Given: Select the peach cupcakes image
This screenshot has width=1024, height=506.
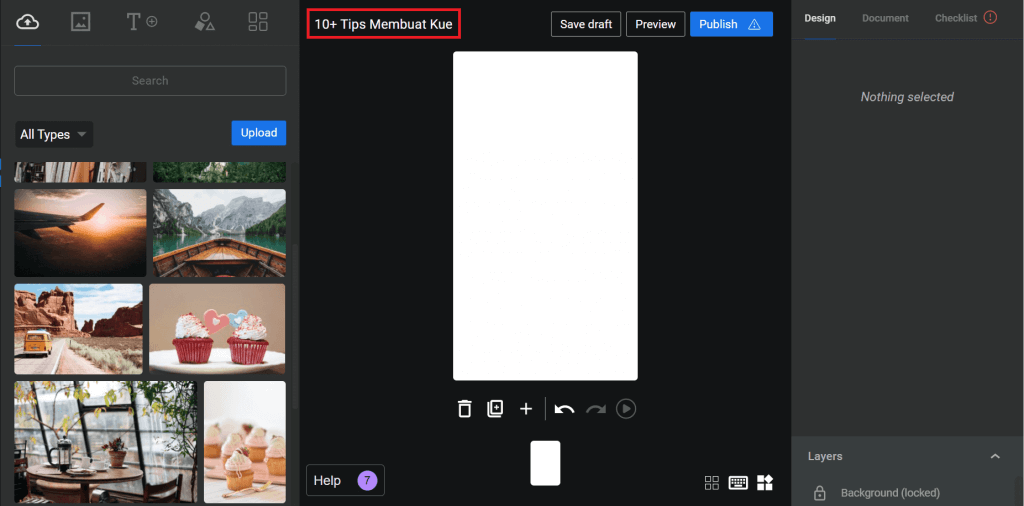Looking at the screenshot, I should [x=245, y=442].
